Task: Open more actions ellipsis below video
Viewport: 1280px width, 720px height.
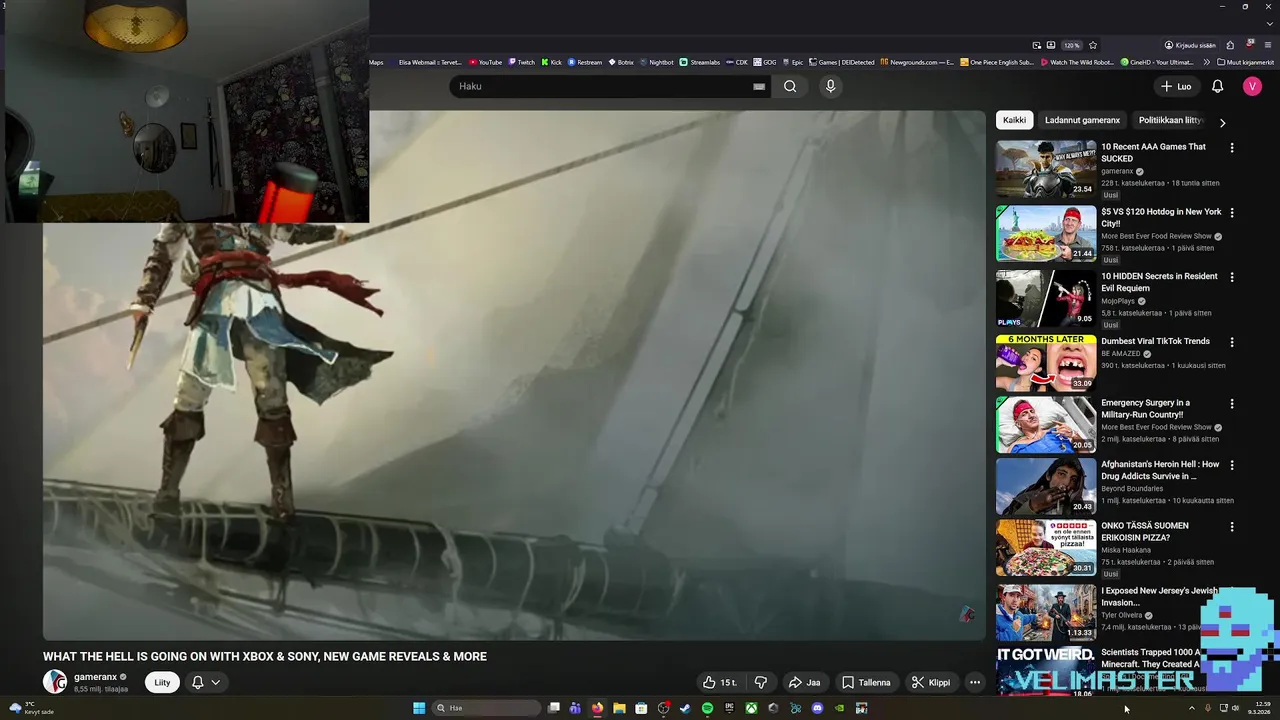Action: point(974,682)
